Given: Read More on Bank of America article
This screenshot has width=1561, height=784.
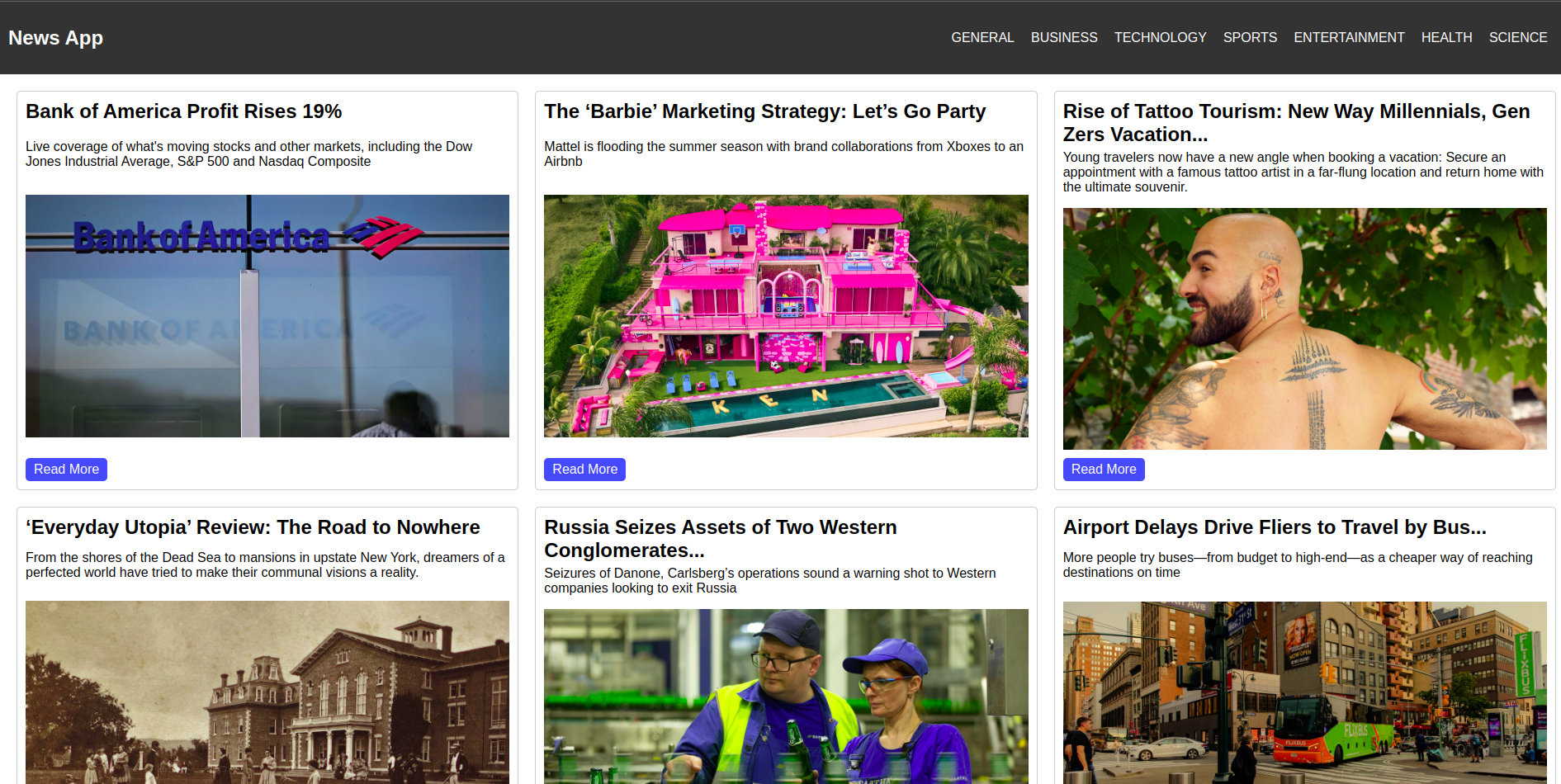Looking at the screenshot, I should [66, 469].
